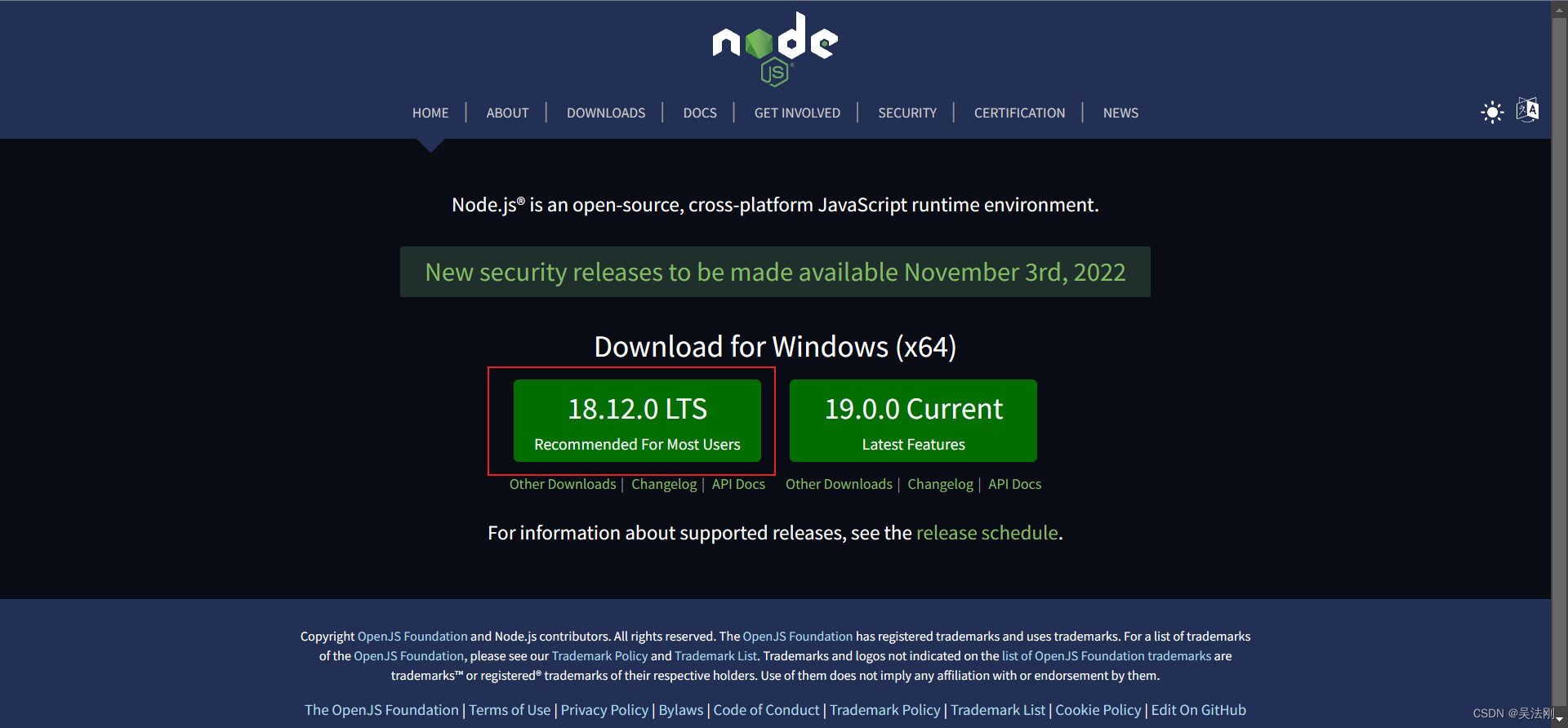Open the security releases announcement banner
Screen dimensions: 1568x728
(x=775, y=272)
